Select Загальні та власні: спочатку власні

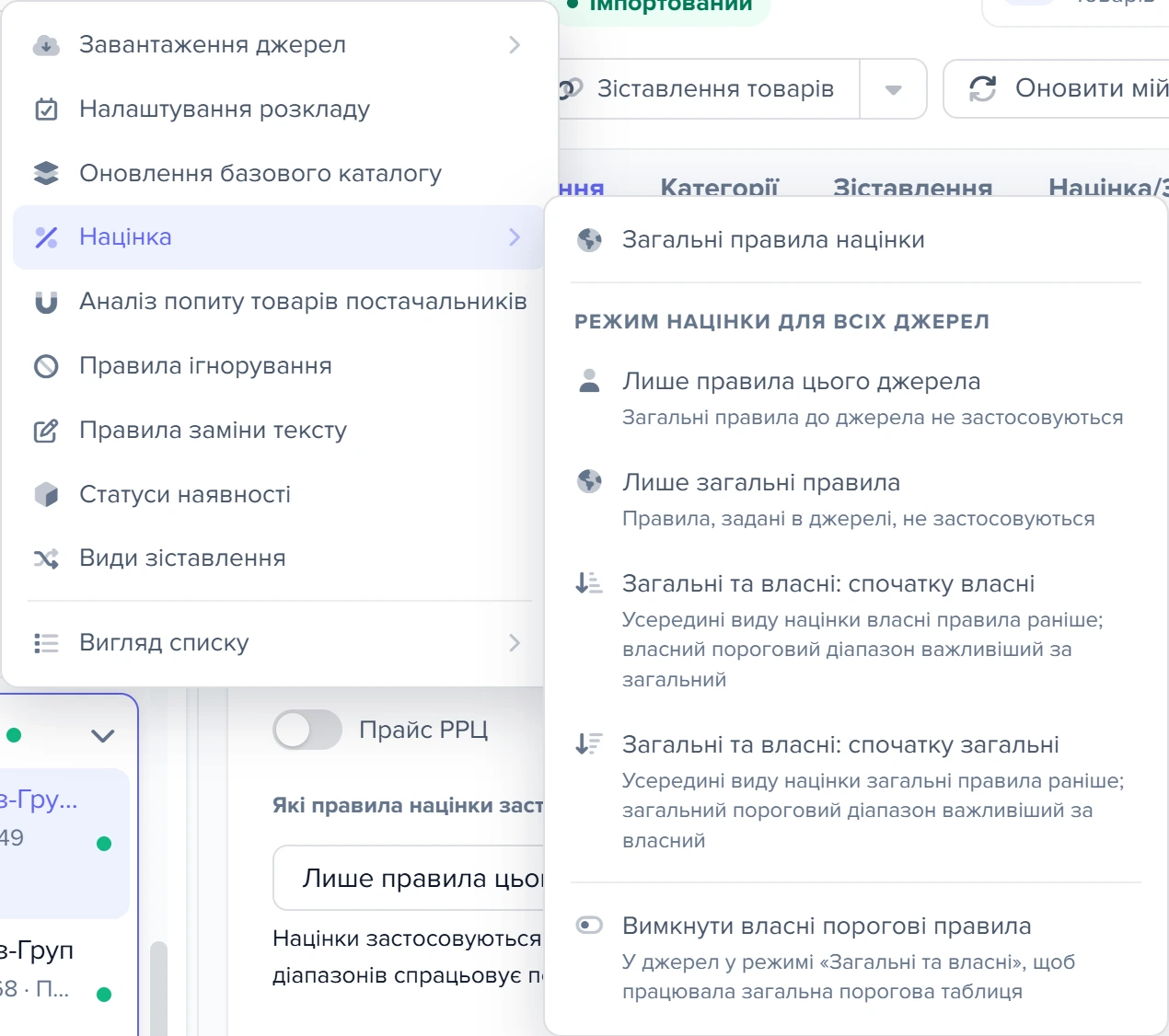[x=856, y=631]
